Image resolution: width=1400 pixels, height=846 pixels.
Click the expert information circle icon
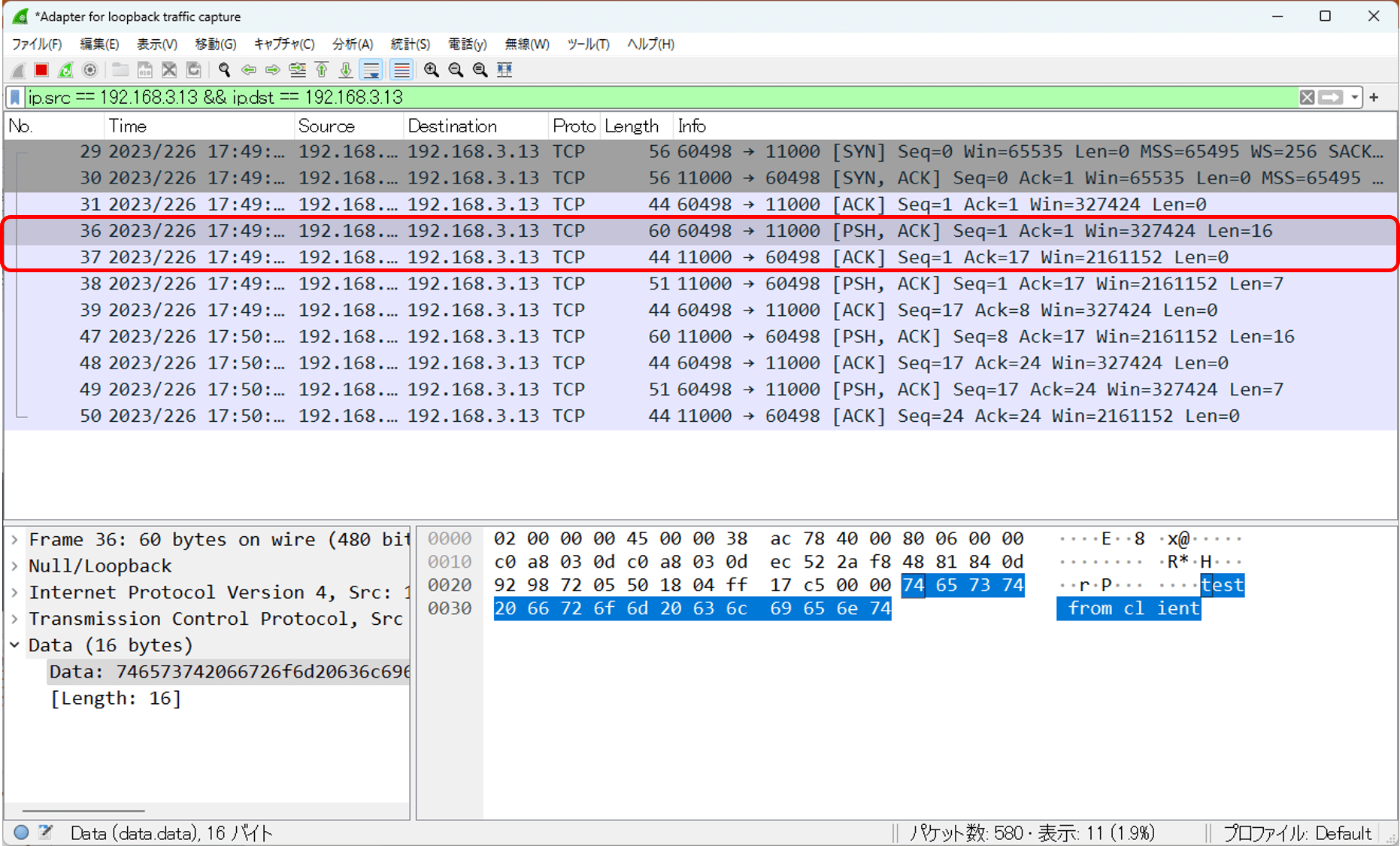click(x=21, y=832)
